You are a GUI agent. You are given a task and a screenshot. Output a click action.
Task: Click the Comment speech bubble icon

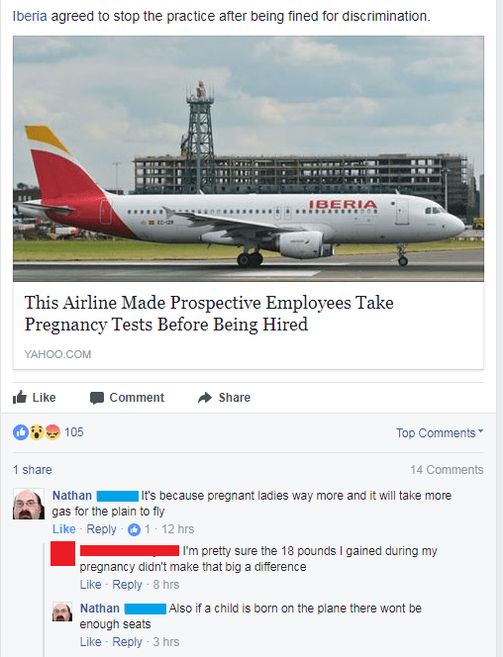pyautogui.click(x=97, y=398)
